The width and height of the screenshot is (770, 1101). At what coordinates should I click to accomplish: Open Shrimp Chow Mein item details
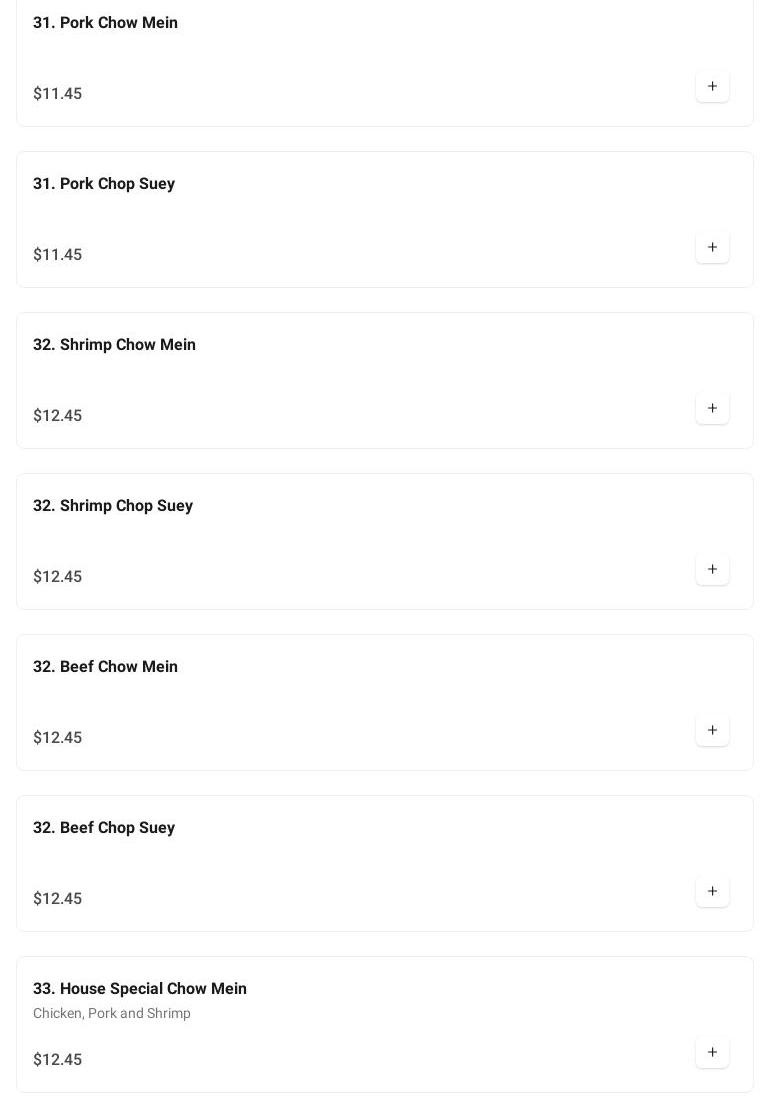114,345
